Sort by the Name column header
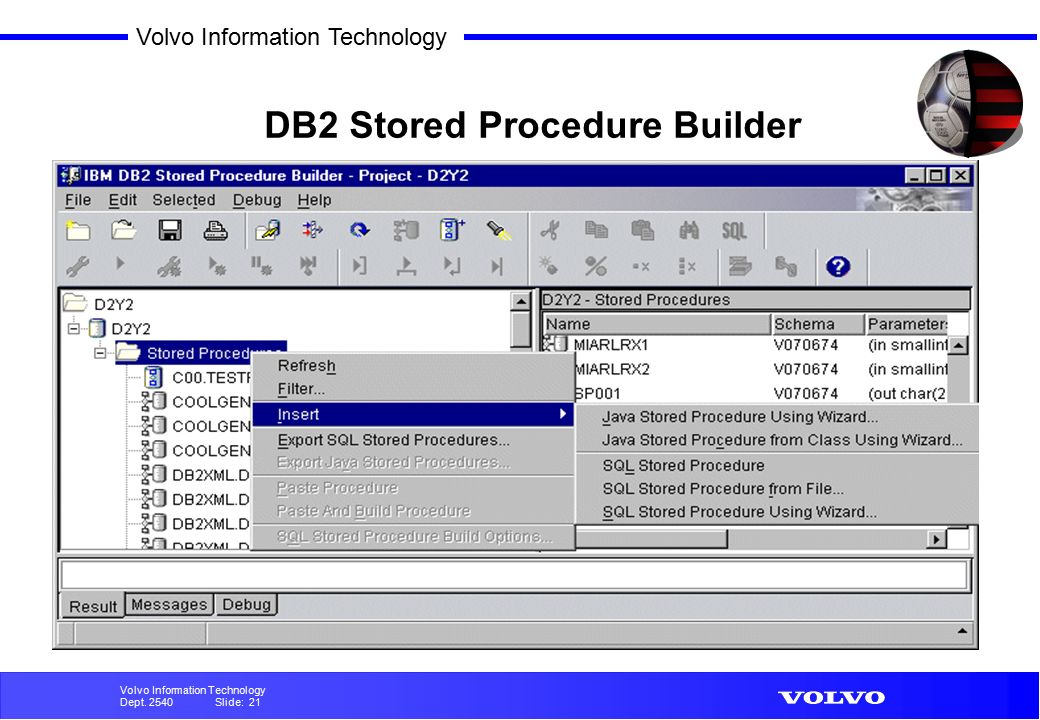The image size is (1040, 720). click(x=656, y=324)
